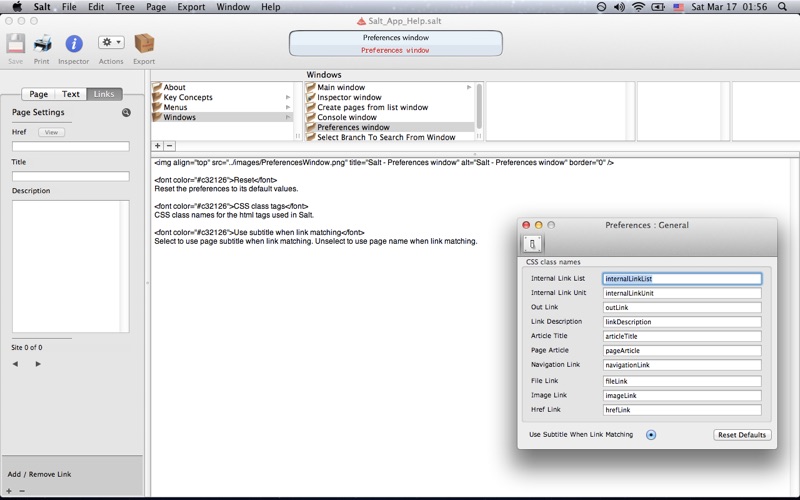Click the Description text area
Image resolution: width=800 pixels, height=500 pixels.
pyautogui.click(x=70, y=266)
